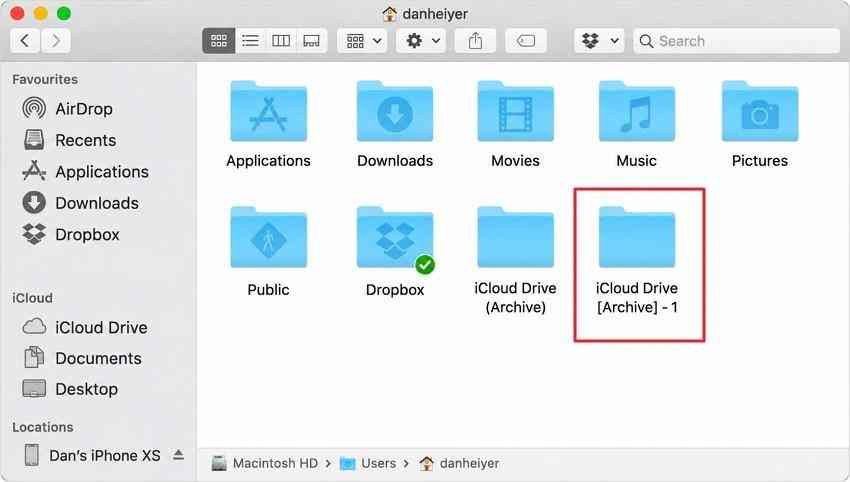Image resolution: width=850 pixels, height=482 pixels.
Task: Select the Downloads folder icon
Action: 395,111
